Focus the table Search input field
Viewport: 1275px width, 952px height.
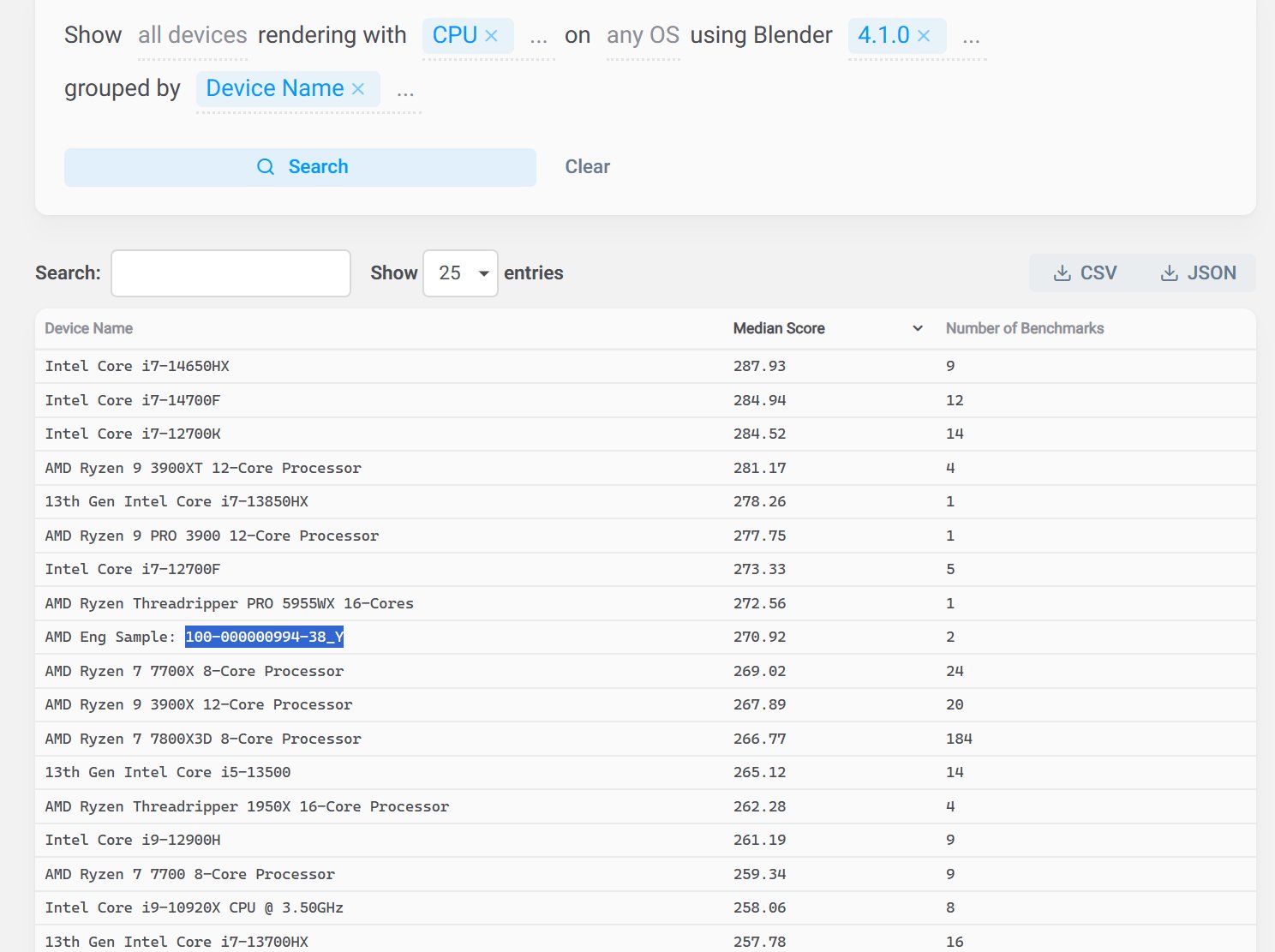[x=230, y=273]
